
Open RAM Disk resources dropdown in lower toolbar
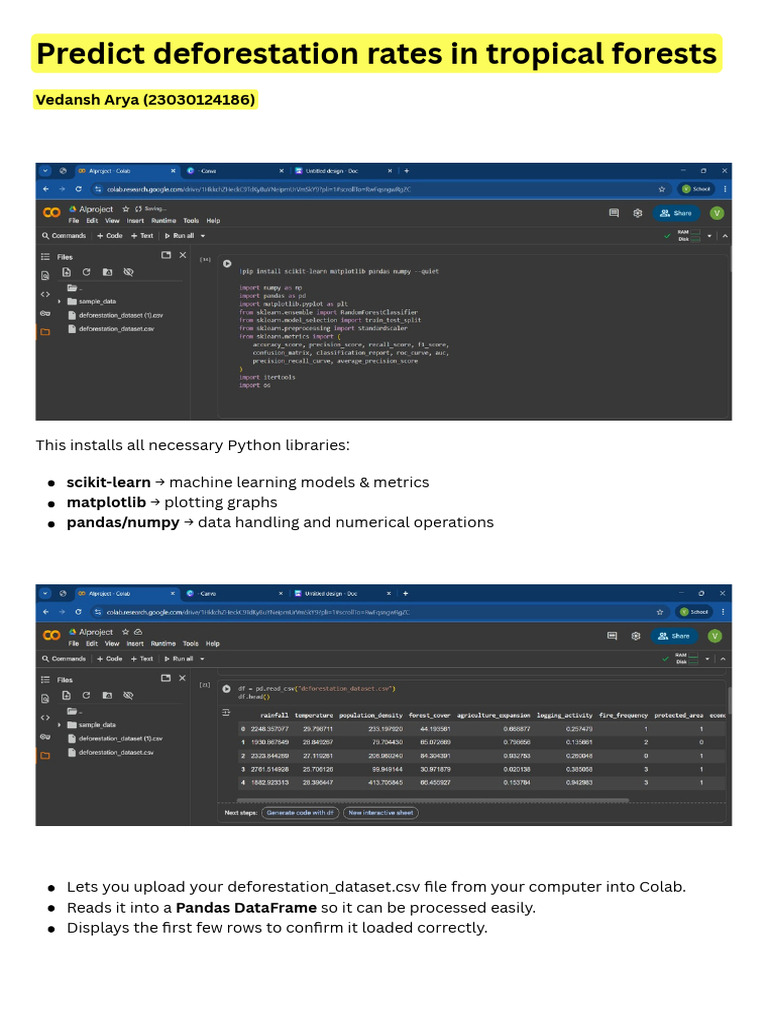pyautogui.click(x=707, y=659)
